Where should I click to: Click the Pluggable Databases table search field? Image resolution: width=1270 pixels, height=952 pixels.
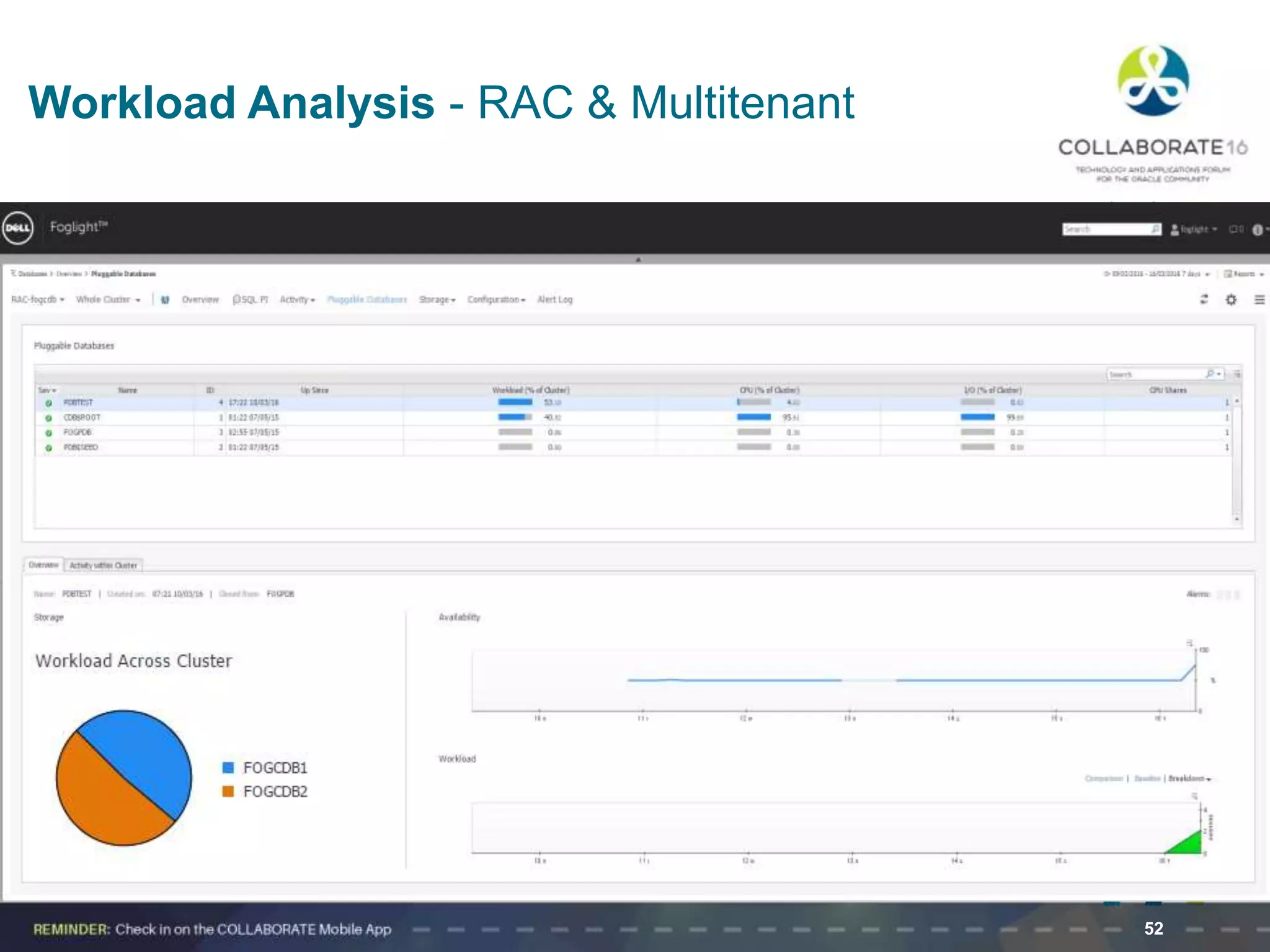point(1155,374)
